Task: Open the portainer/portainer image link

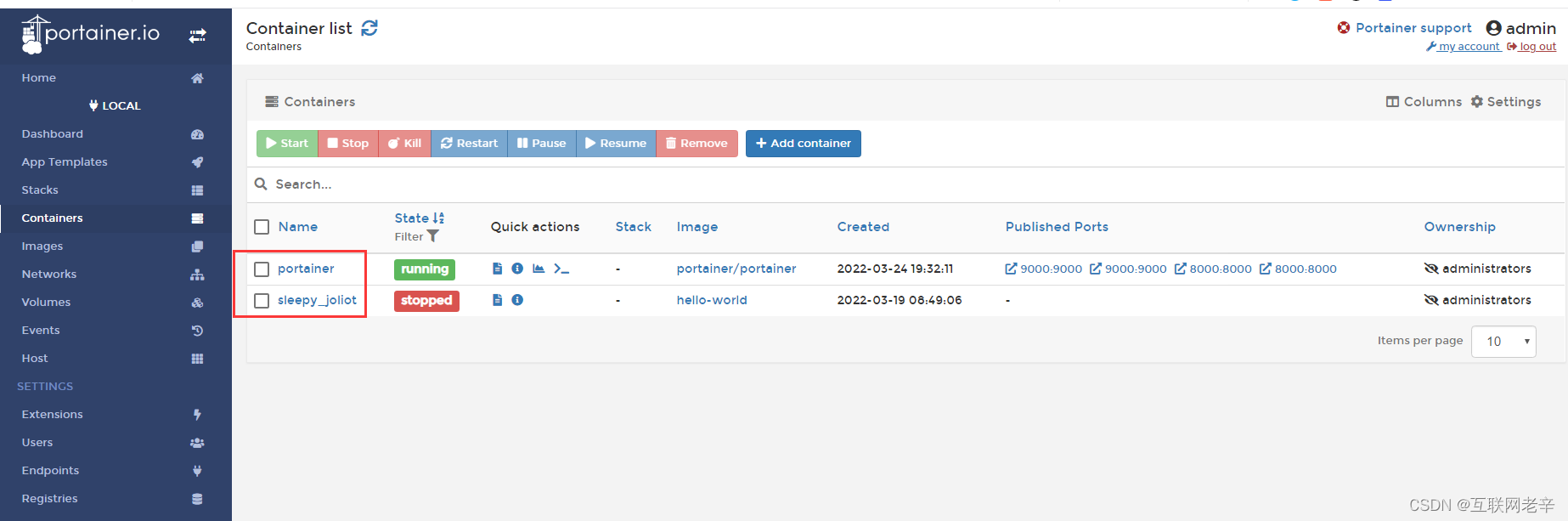Action: [736, 269]
